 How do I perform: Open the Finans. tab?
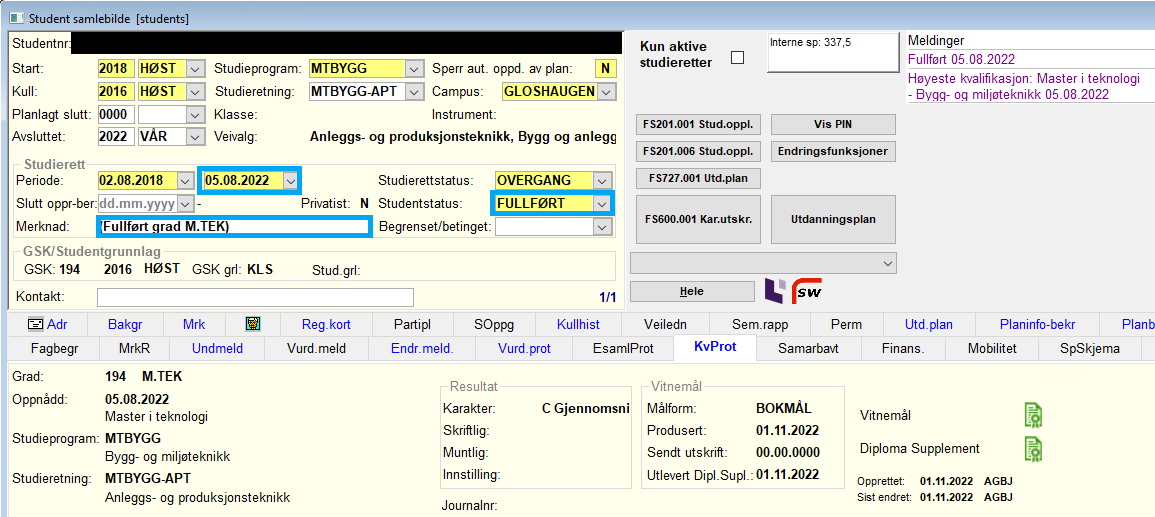[x=904, y=349]
